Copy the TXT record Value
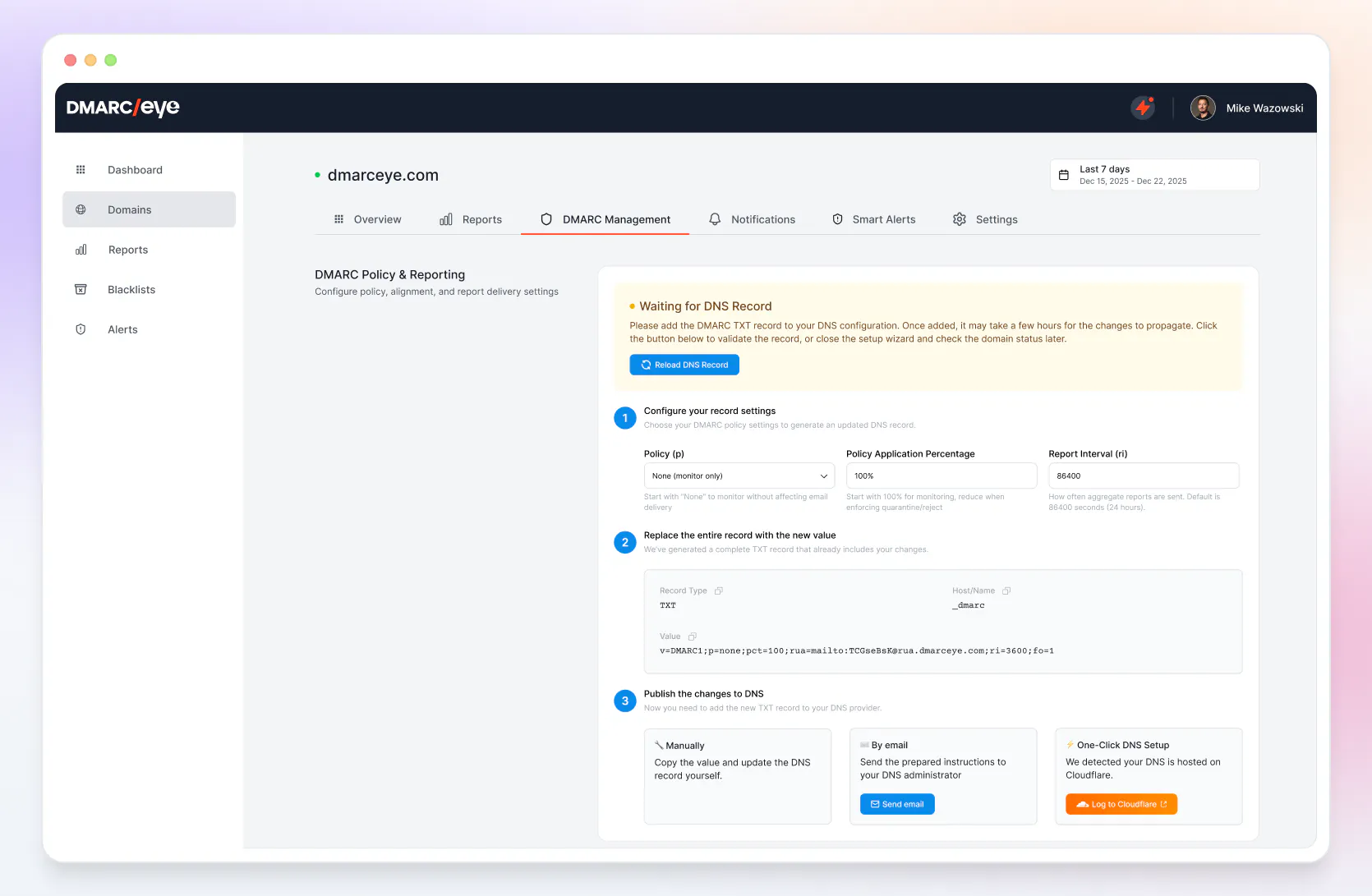 point(693,636)
